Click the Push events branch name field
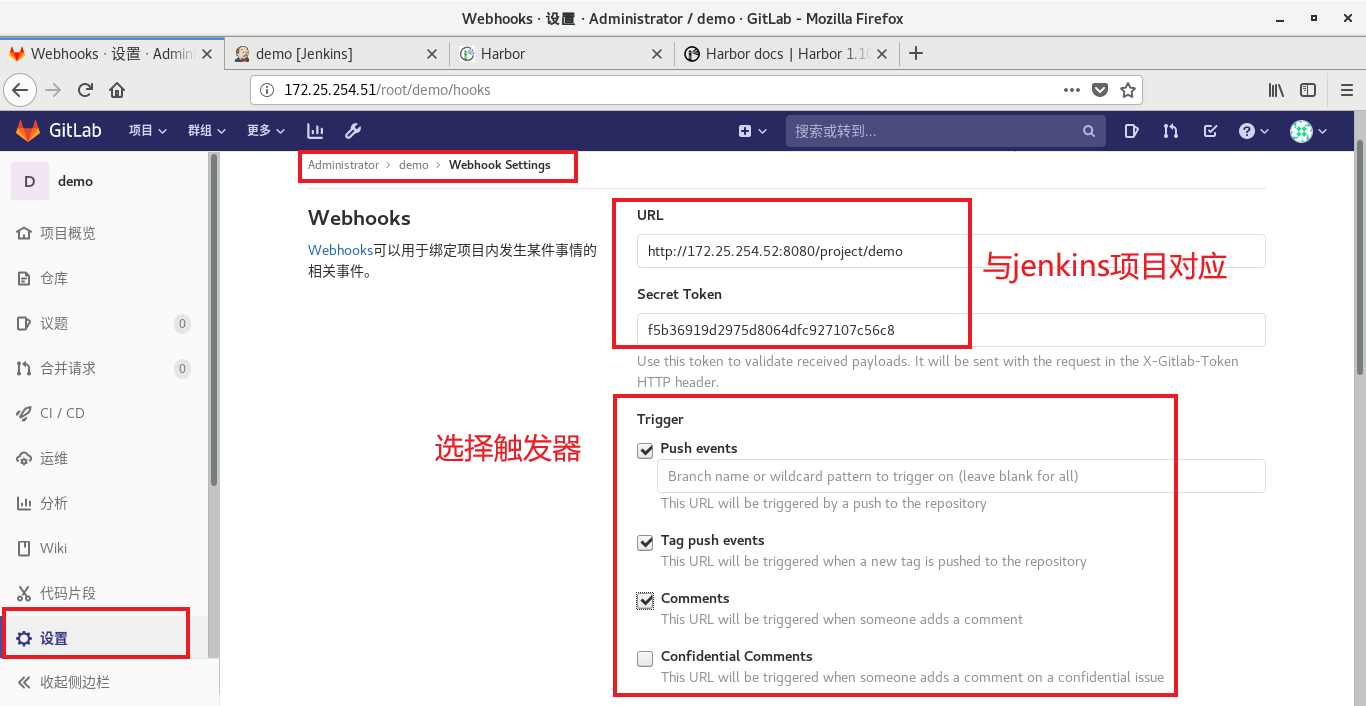Screen dimensions: 1366x706 (961, 476)
